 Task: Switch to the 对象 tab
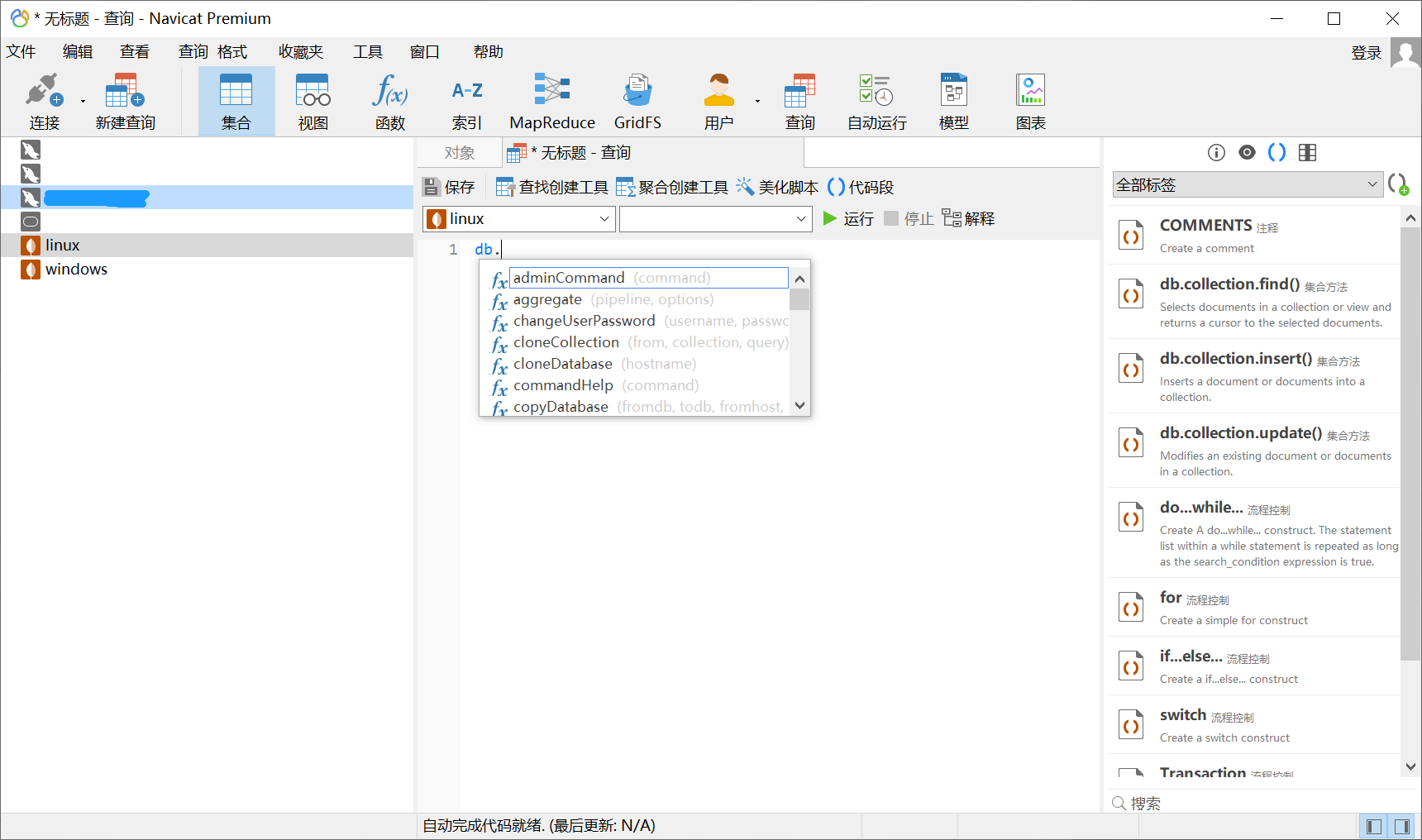[460, 153]
